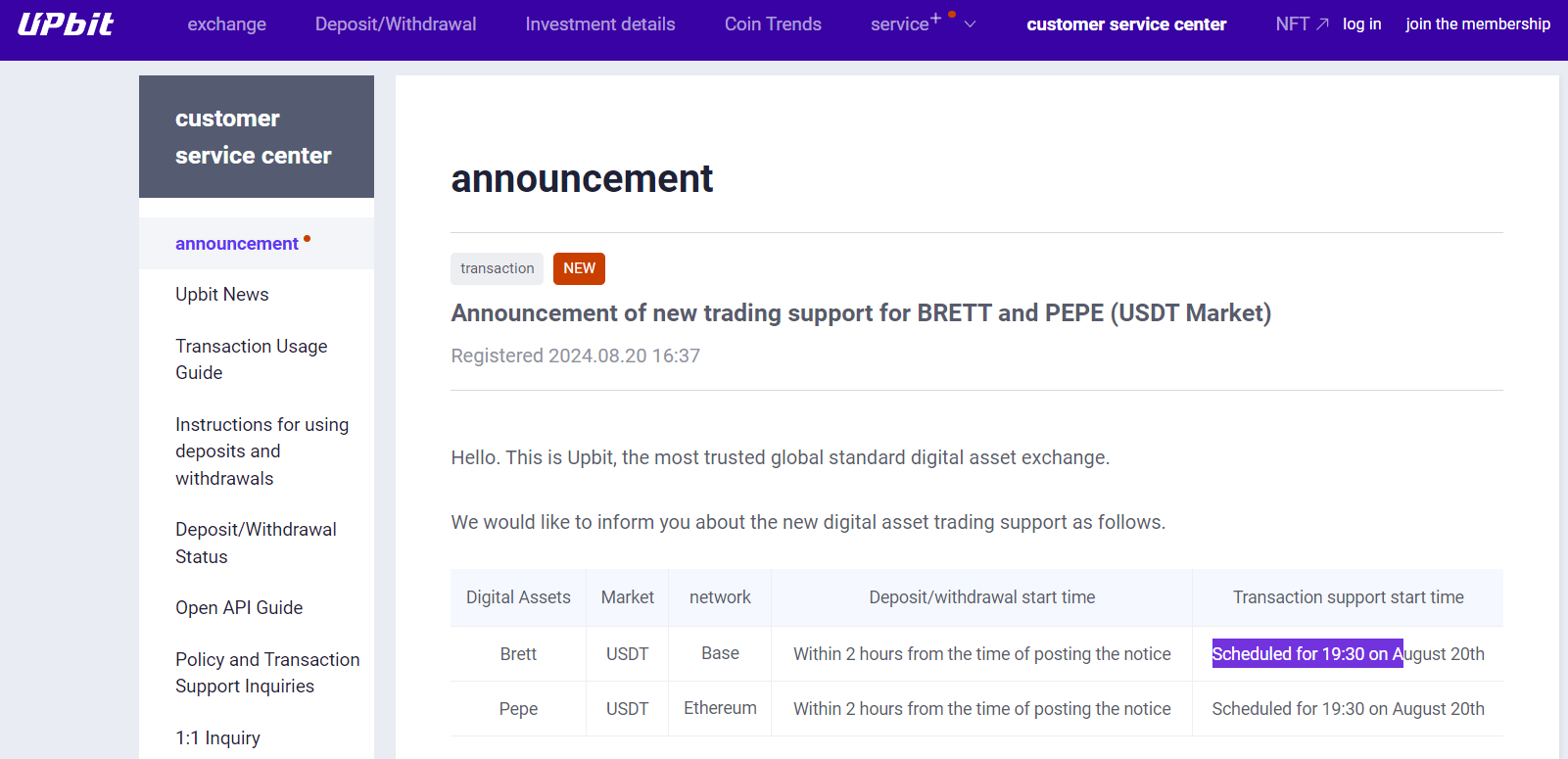Click Pepe row's Scheduled for 19:30 text
Screen dimensions: 1568x759
pos(1349,709)
